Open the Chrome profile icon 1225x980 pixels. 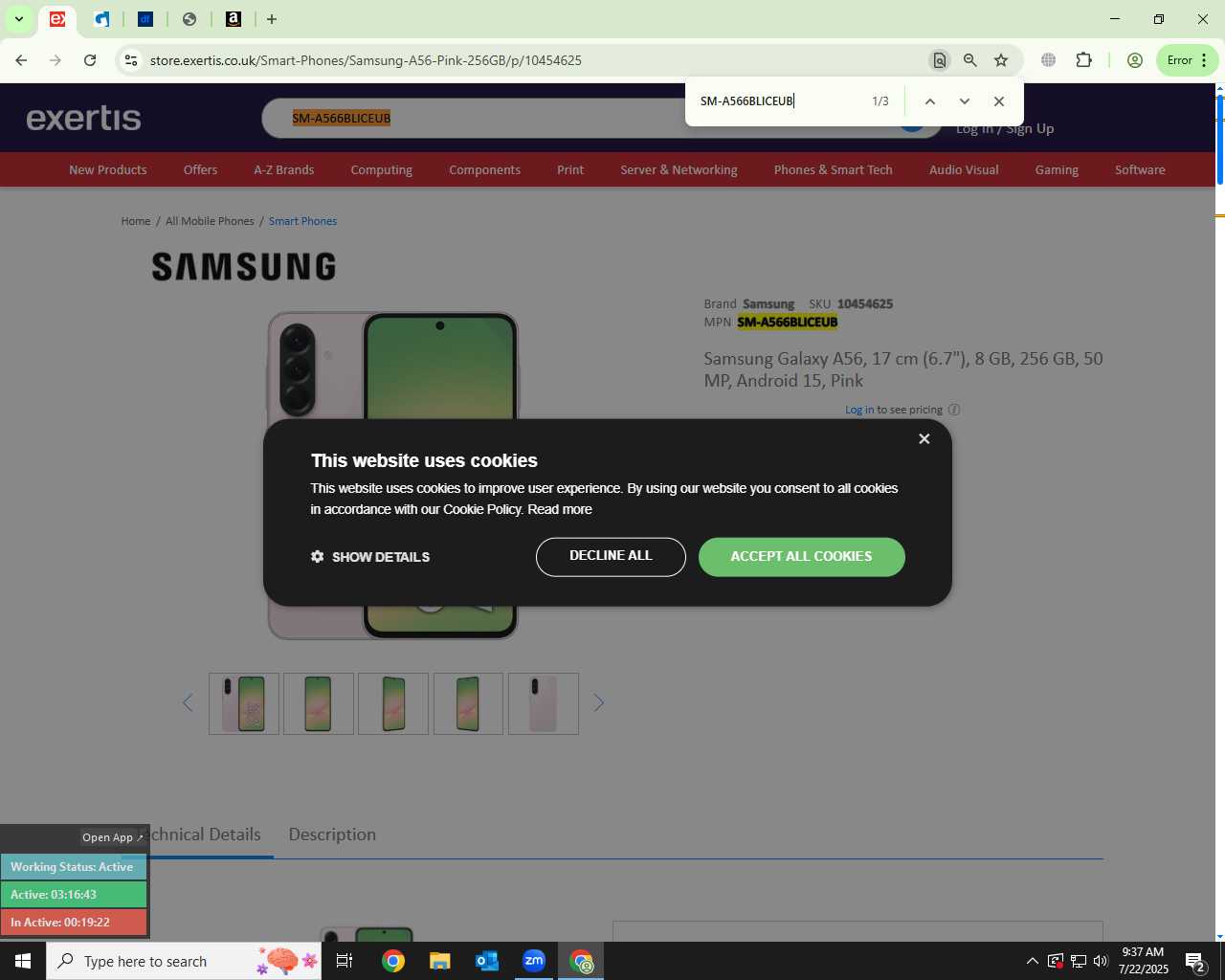(x=1135, y=60)
